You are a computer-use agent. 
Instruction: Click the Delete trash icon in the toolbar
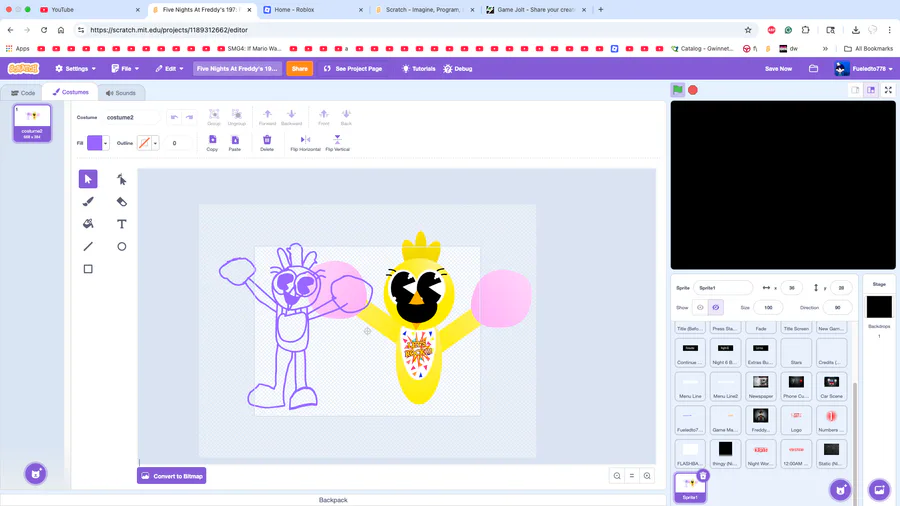267,143
